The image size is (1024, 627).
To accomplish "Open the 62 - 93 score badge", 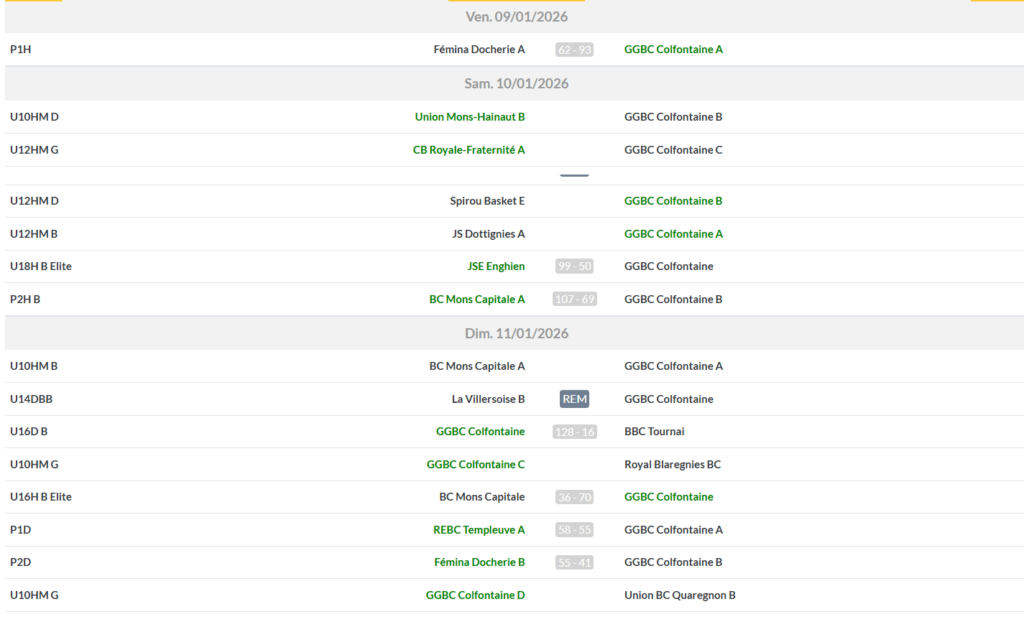I will tap(574, 49).
